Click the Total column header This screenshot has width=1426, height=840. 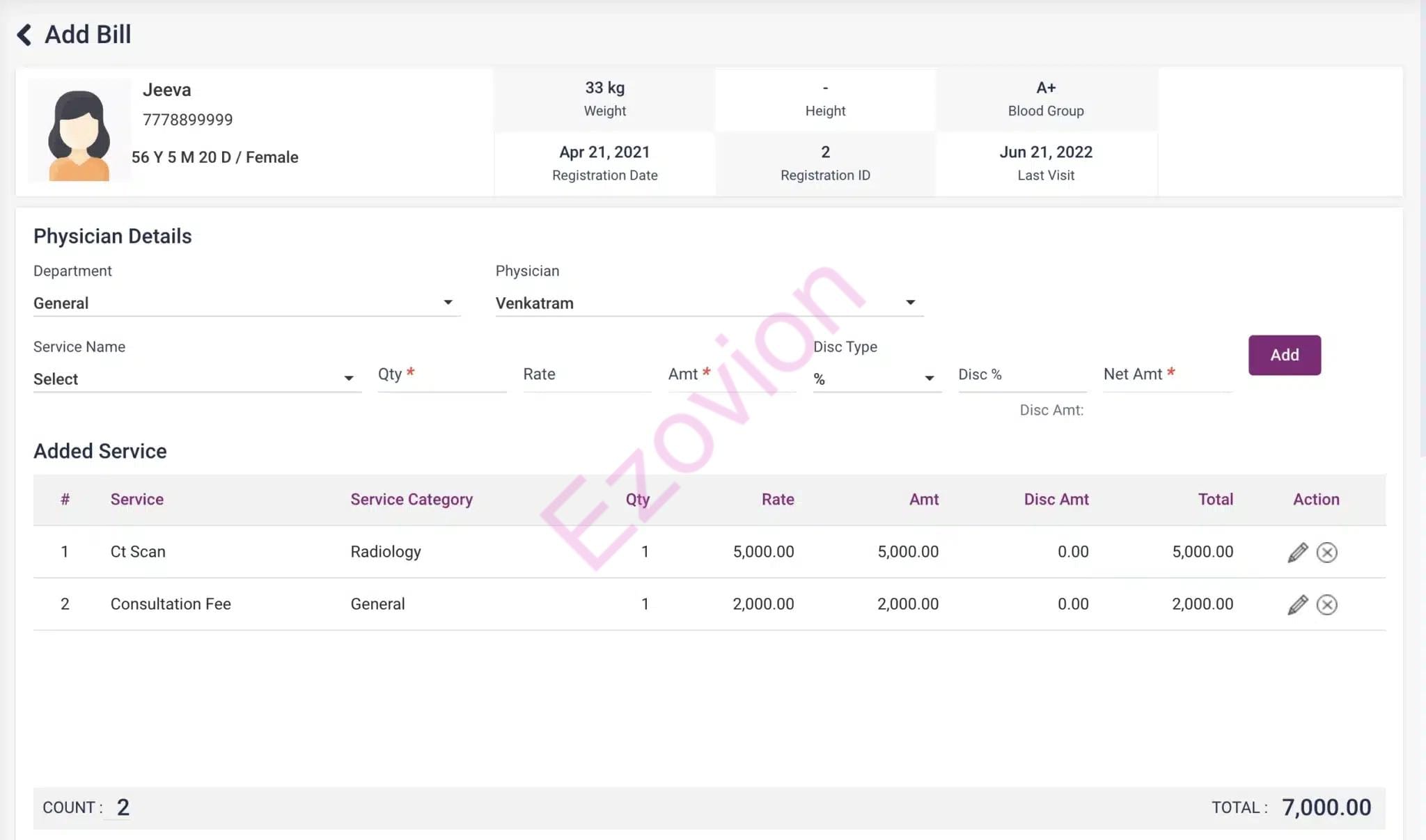tap(1215, 500)
